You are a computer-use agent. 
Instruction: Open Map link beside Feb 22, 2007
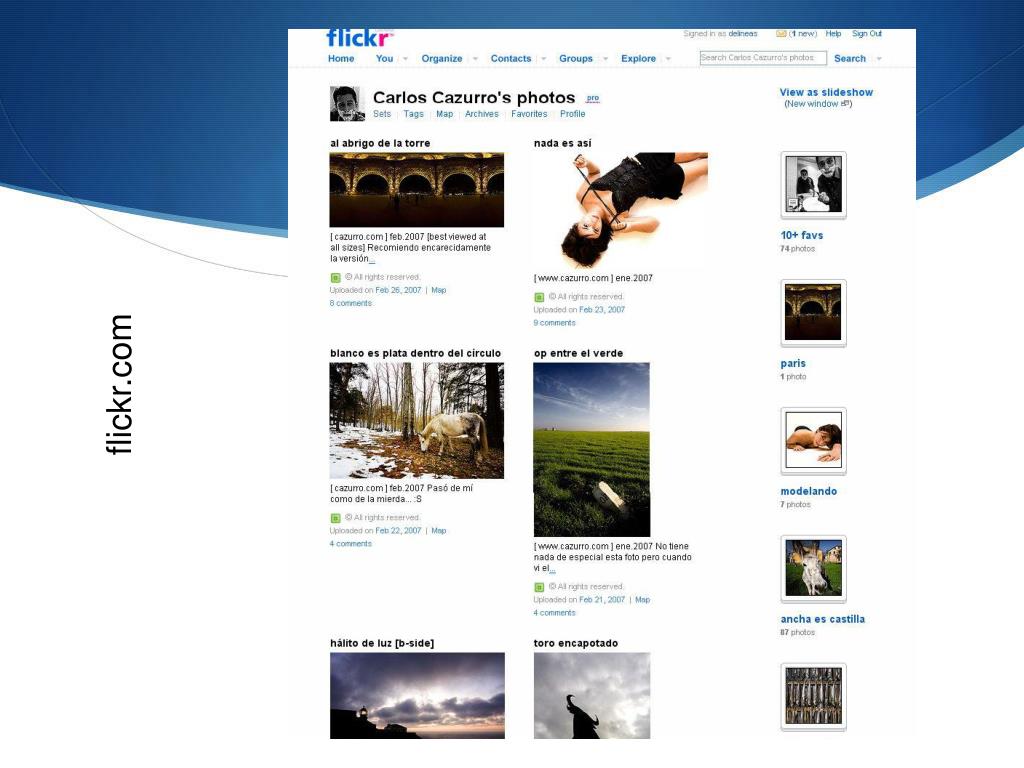pyautogui.click(x=439, y=530)
